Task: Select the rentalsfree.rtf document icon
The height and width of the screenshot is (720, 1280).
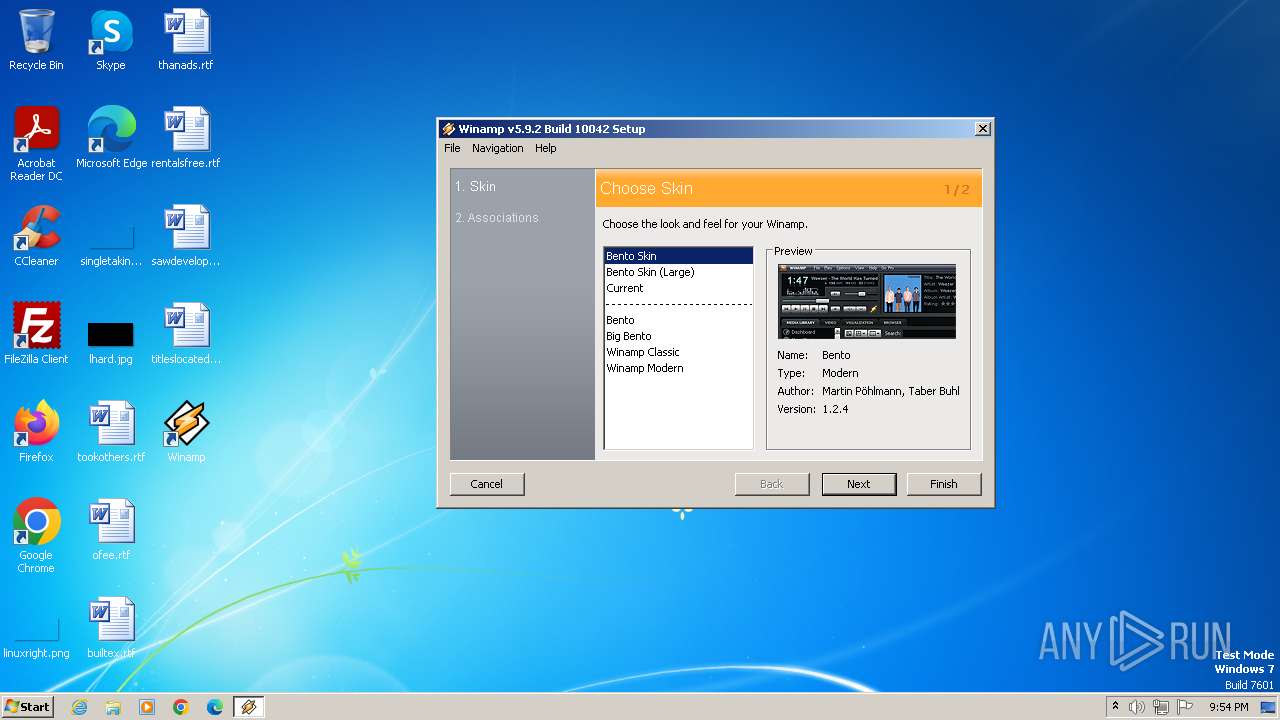Action: point(185,138)
